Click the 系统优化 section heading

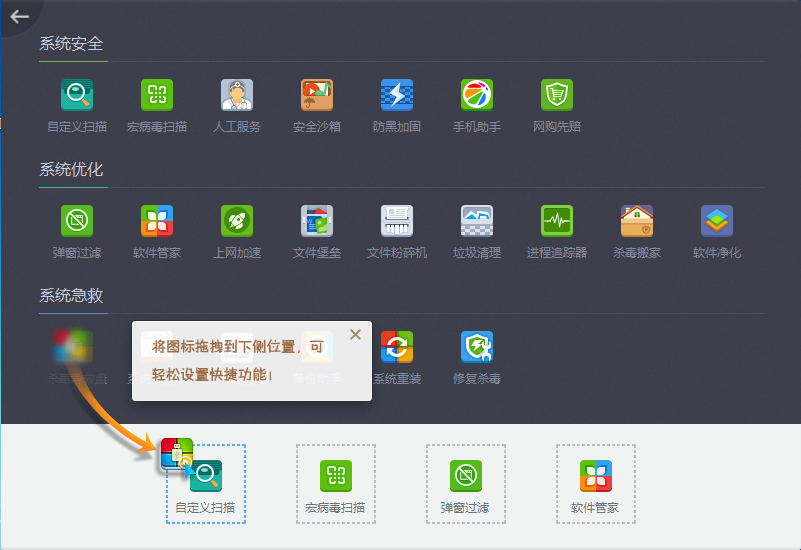[72, 170]
